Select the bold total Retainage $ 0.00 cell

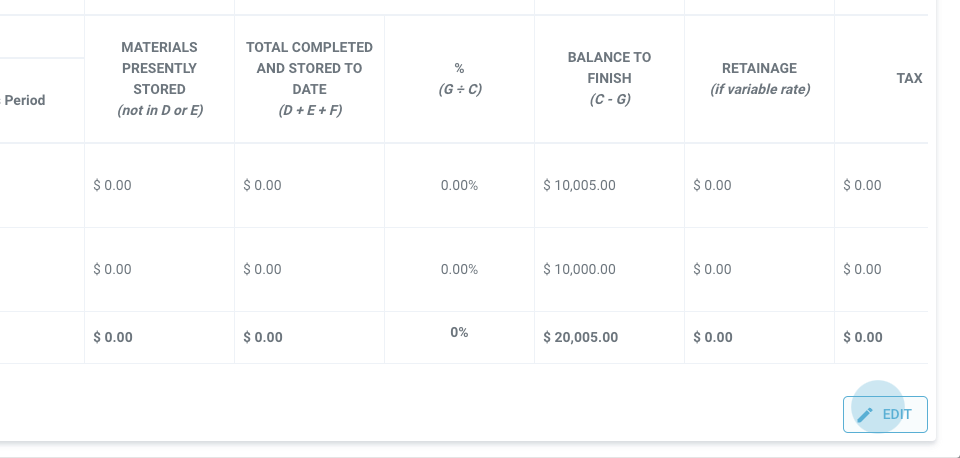713,337
